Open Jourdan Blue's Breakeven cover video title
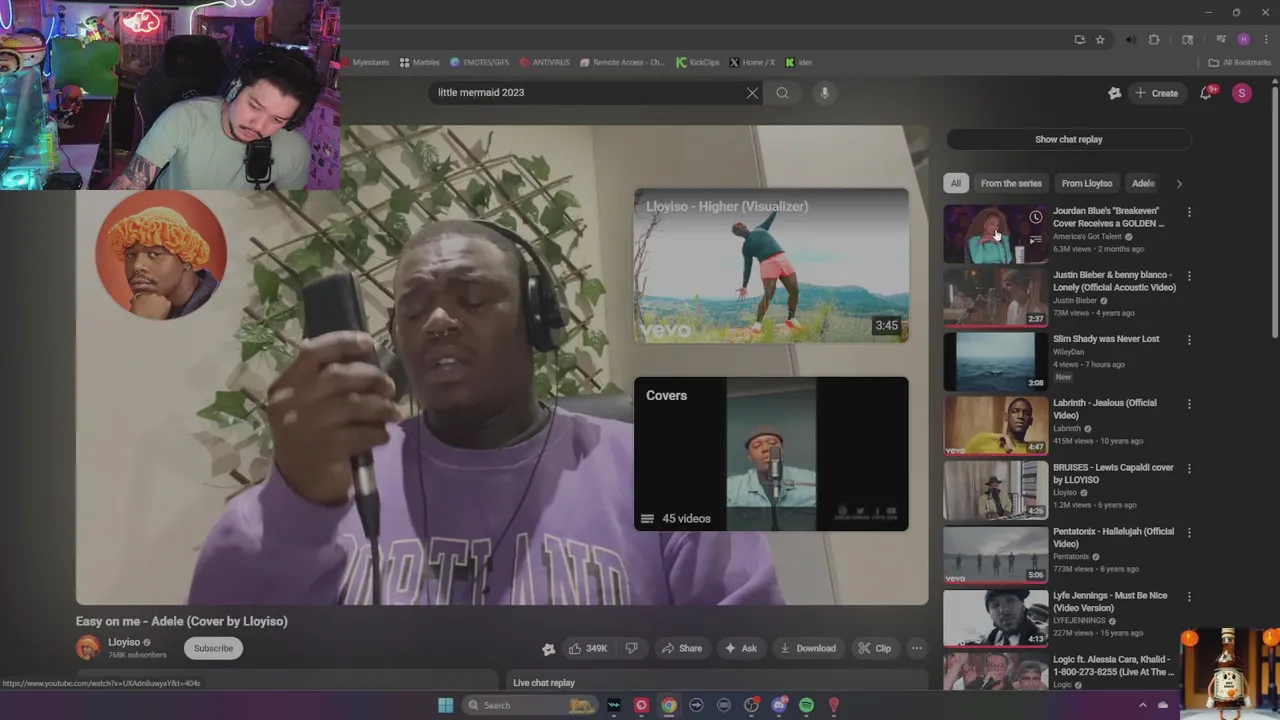This screenshot has width=1280, height=720. point(1108,217)
